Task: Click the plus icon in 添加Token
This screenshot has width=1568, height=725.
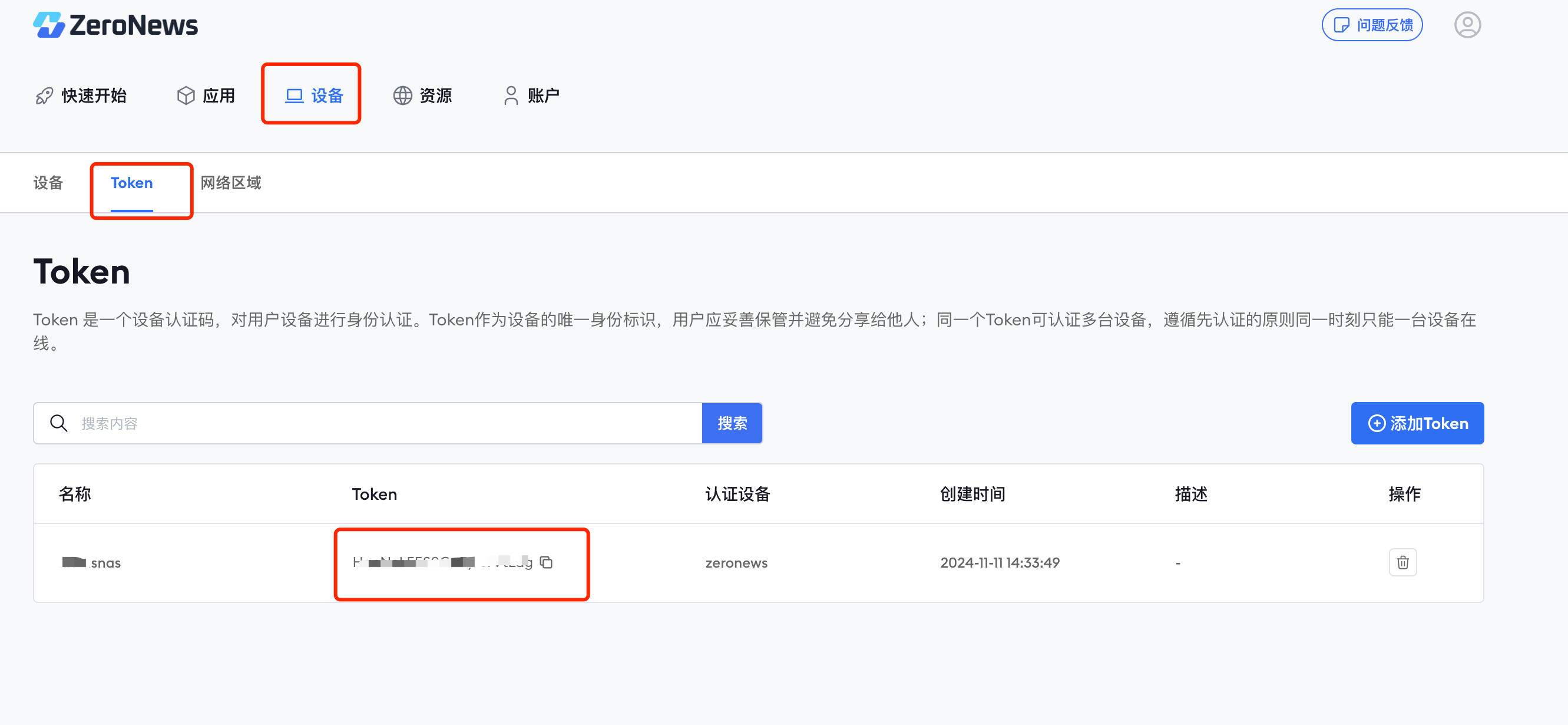Action: [x=1376, y=423]
